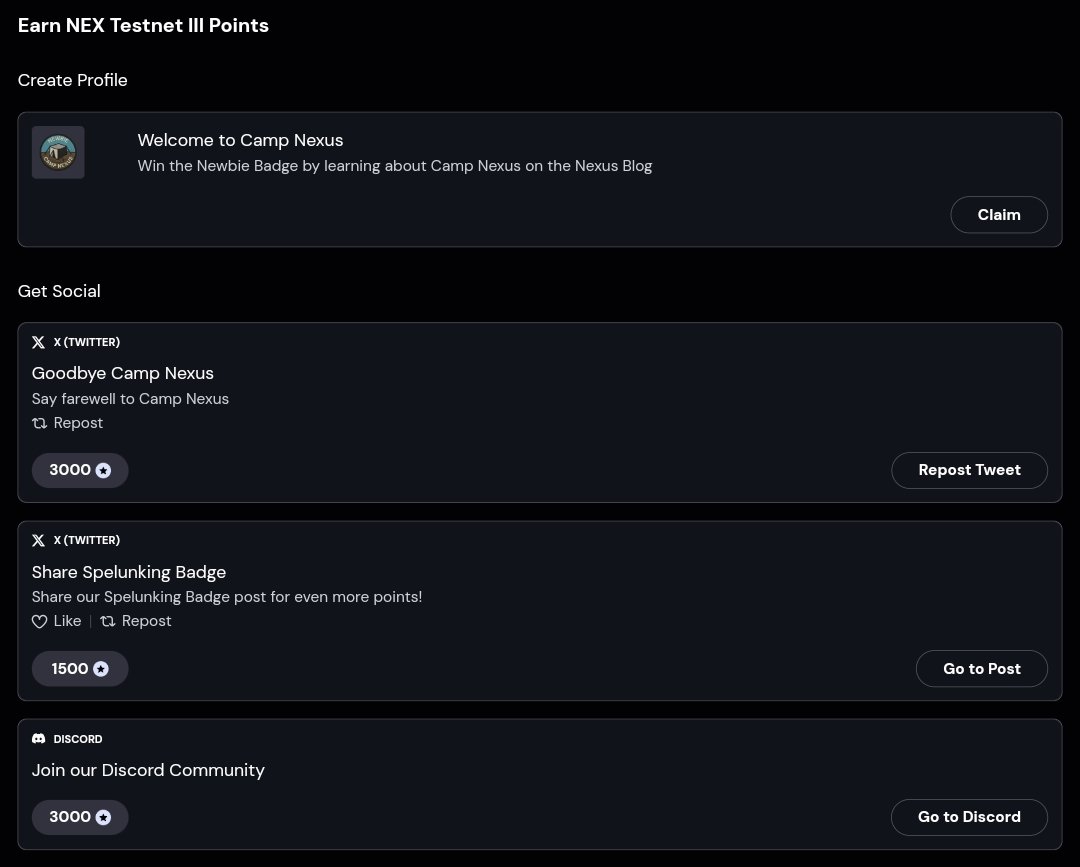Select the Goodbye Camp Nexus title
1080x867 pixels.
[x=123, y=373]
